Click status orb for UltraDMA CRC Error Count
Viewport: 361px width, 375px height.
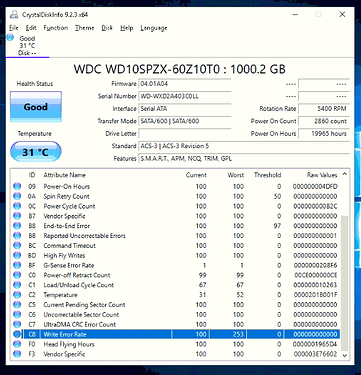click(x=17, y=324)
